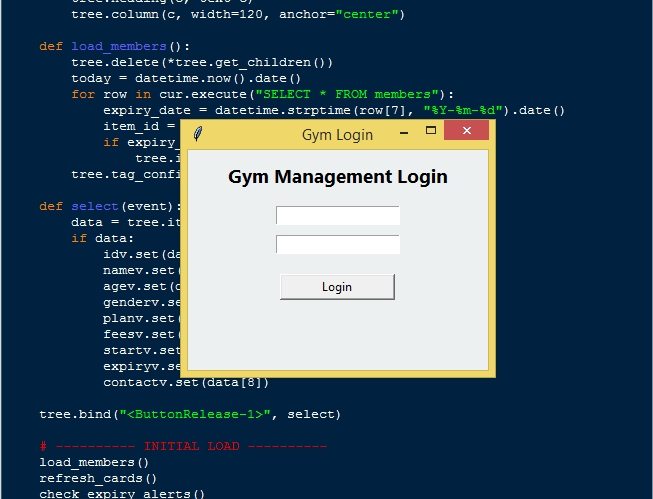Click the today = datetime.now().date() line
The image size is (653, 499).
(x=186, y=78)
